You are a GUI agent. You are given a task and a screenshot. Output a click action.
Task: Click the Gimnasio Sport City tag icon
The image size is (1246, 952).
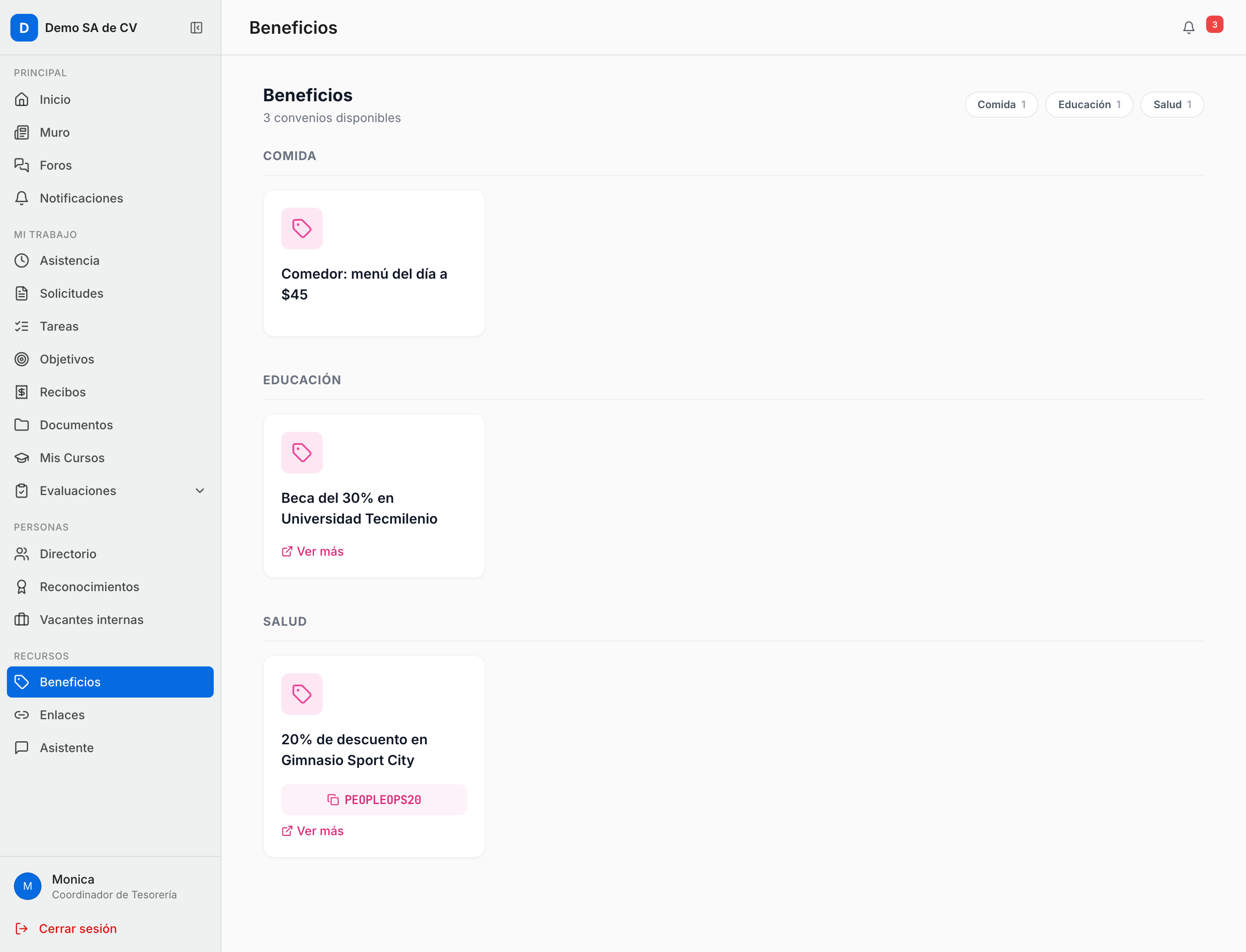[x=302, y=694]
